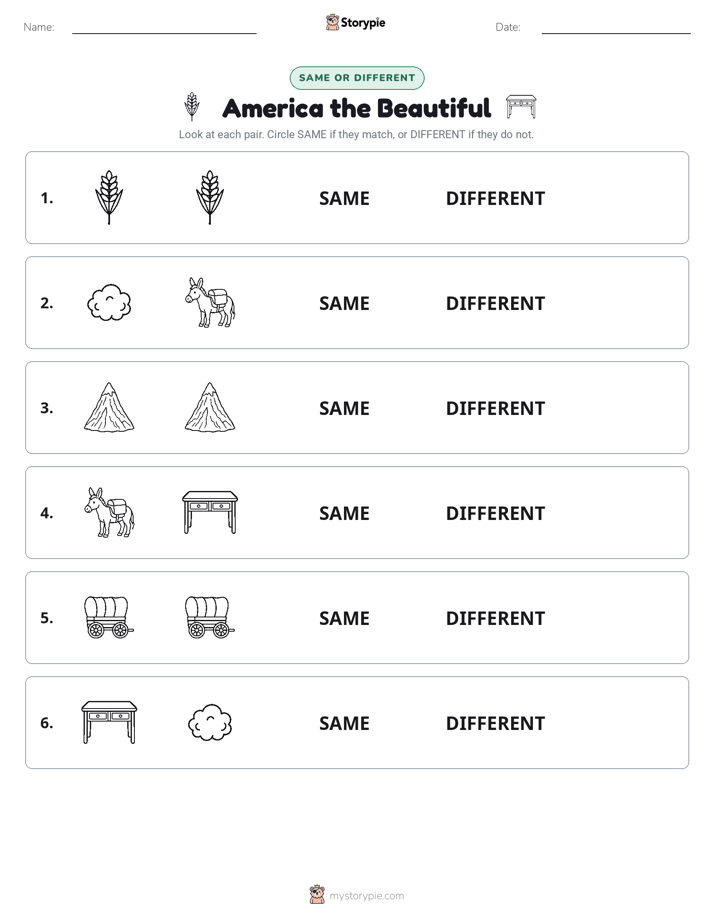The height and width of the screenshot is (924, 714).
Task: Select the table picture in row 4
Action: (x=210, y=512)
